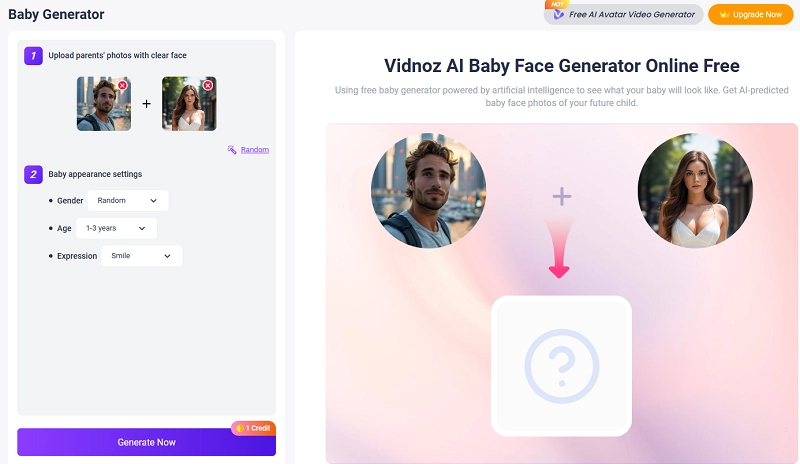Click the large circular father preview

[428, 190]
